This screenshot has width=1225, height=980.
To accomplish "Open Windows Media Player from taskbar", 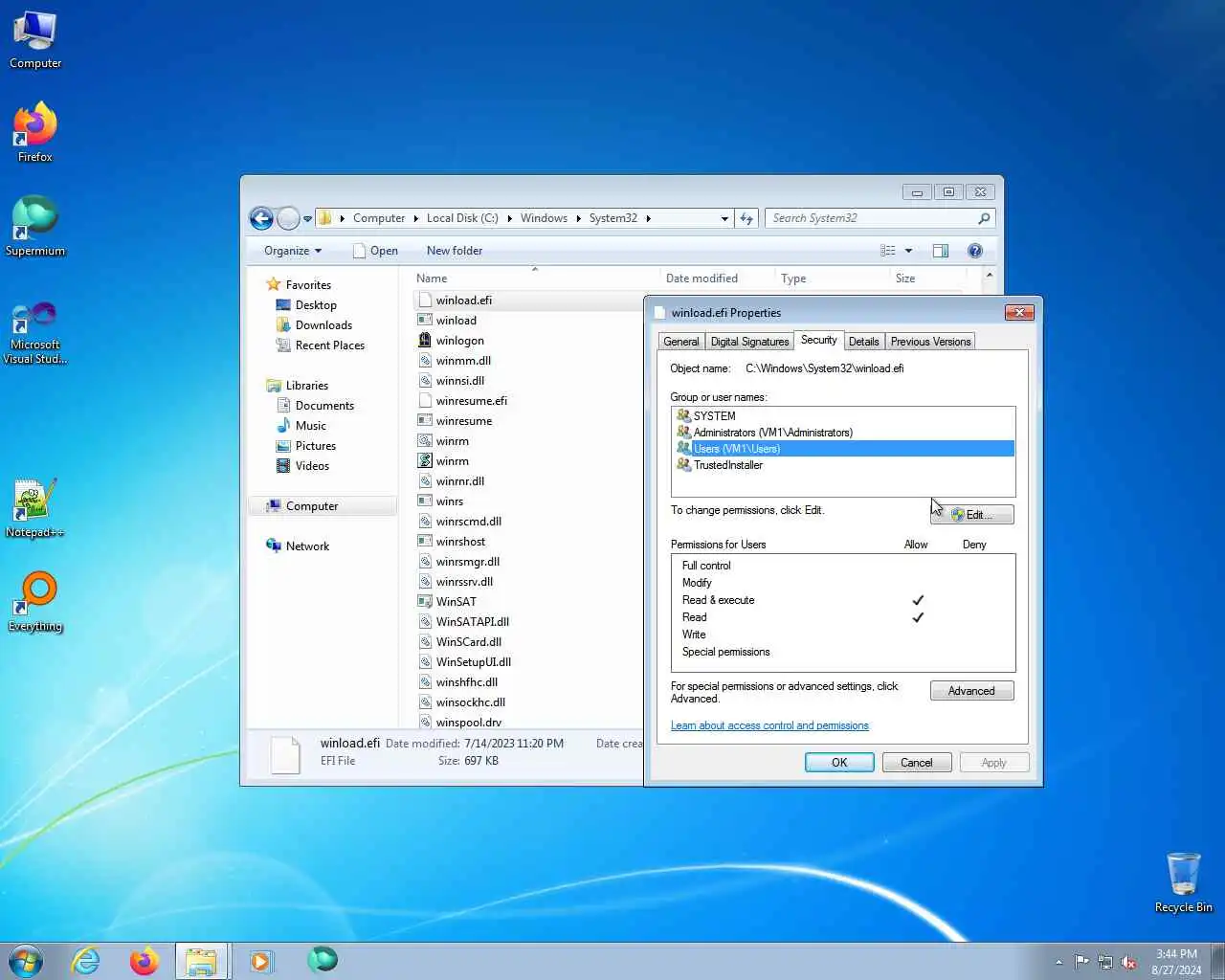I will pyautogui.click(x=260, y=961).
